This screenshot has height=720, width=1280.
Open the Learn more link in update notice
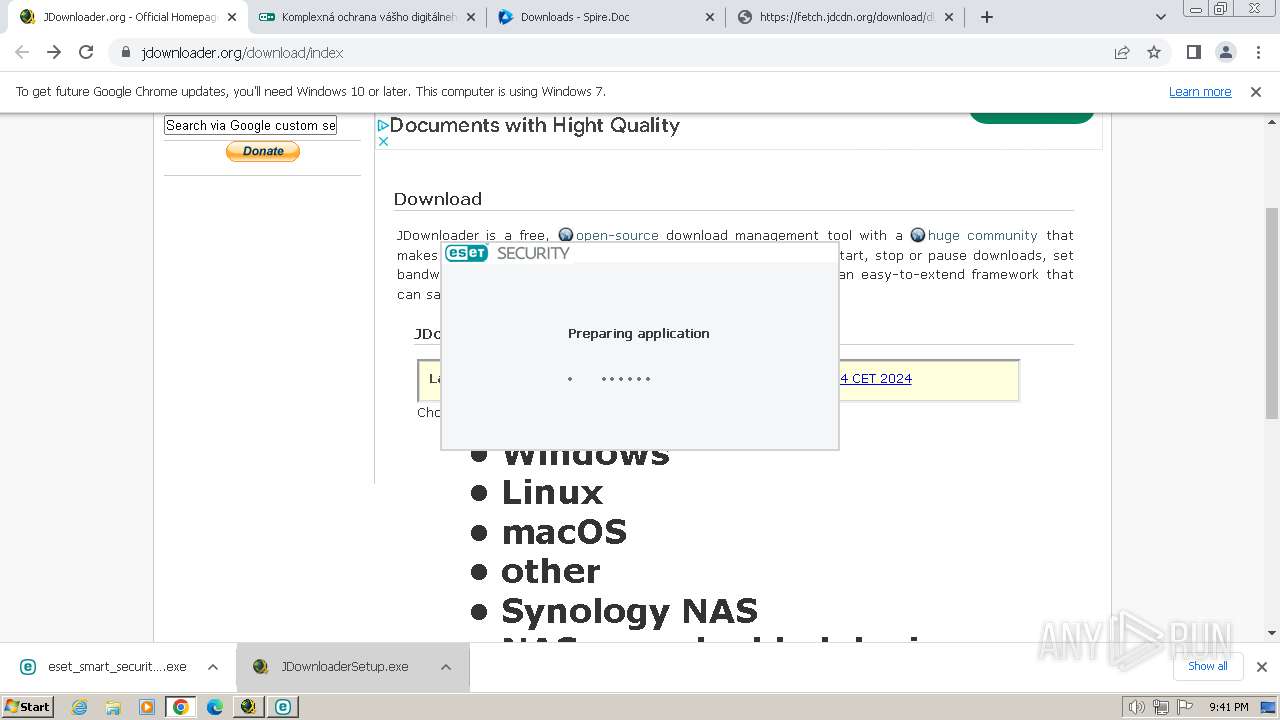pyautogui.click(x=1200, y=92)
